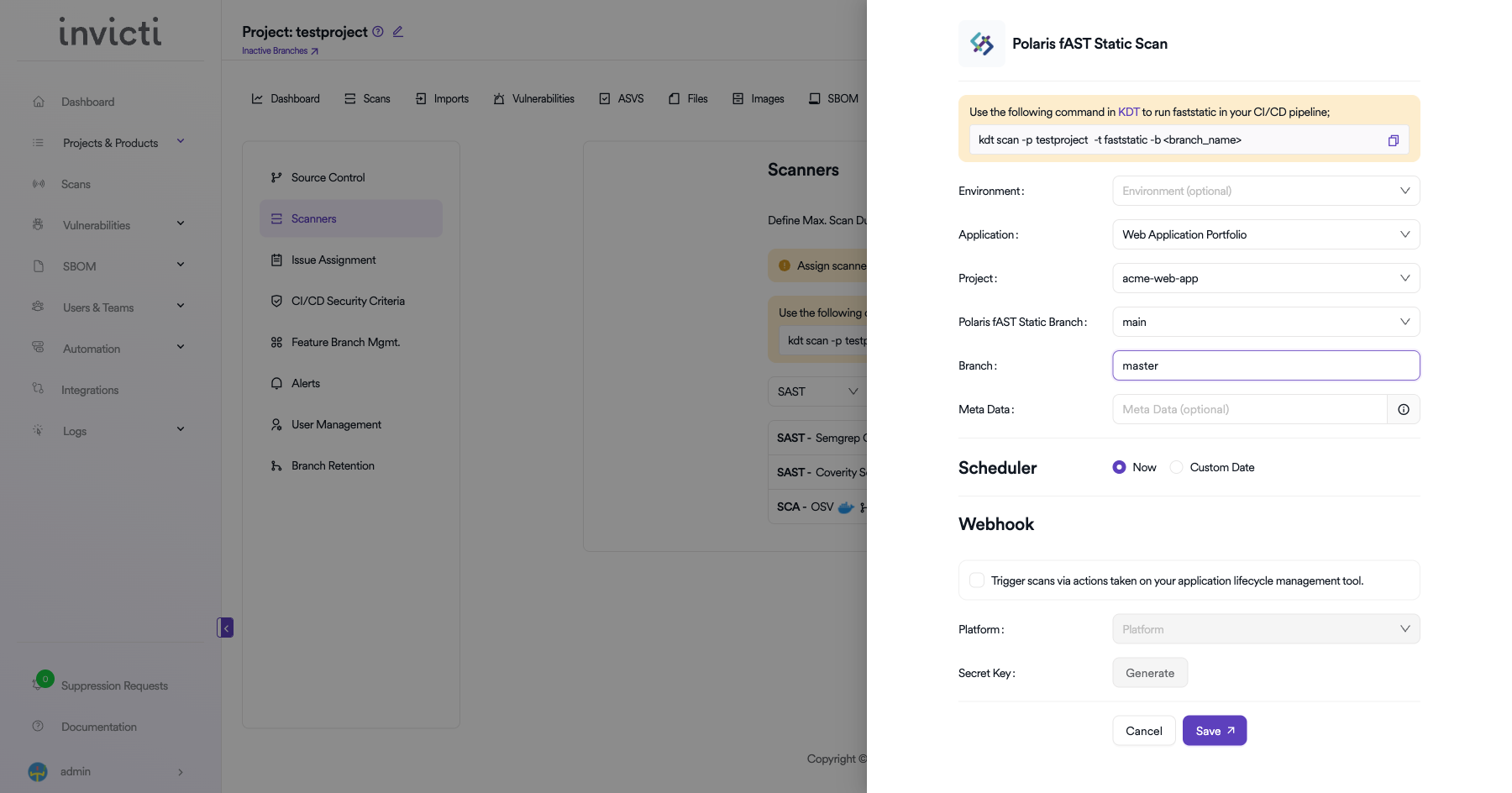The height and width of the screenshot is (793, 1512).
Task: Switch to the Vulnerabilities tab
Action: click(x=534, y=98)
